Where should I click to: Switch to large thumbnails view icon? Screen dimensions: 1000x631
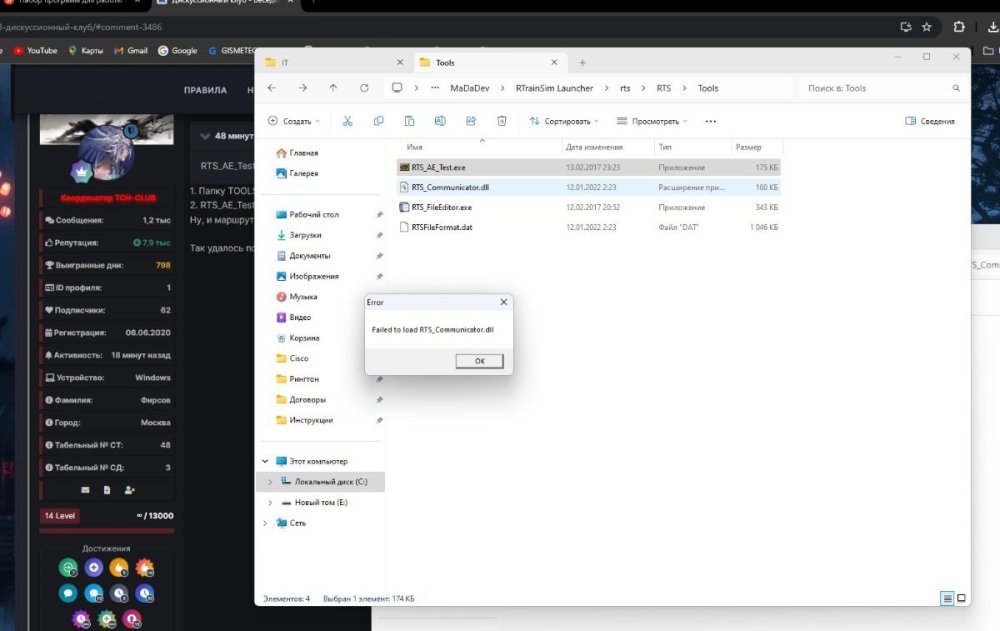[x=962, y=598]
